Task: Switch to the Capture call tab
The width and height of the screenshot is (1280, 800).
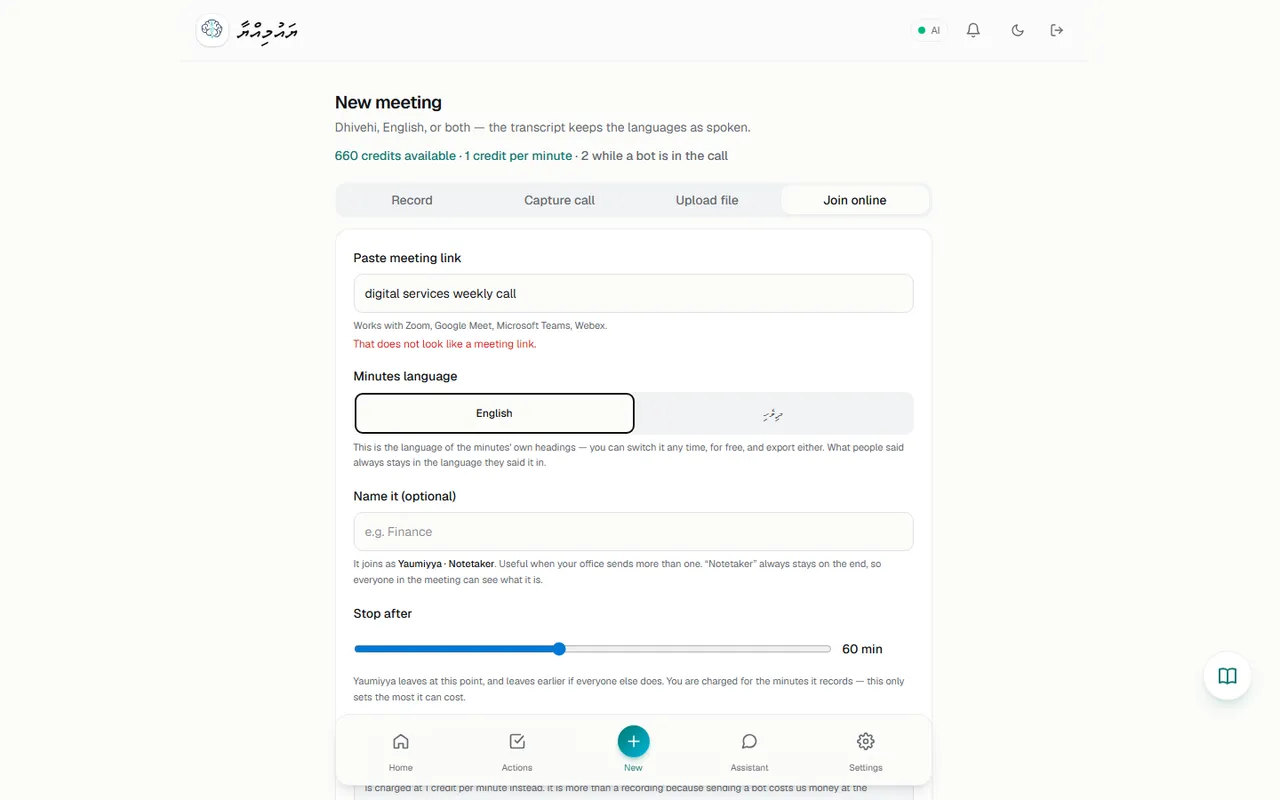Action: [x=559, y=200]
